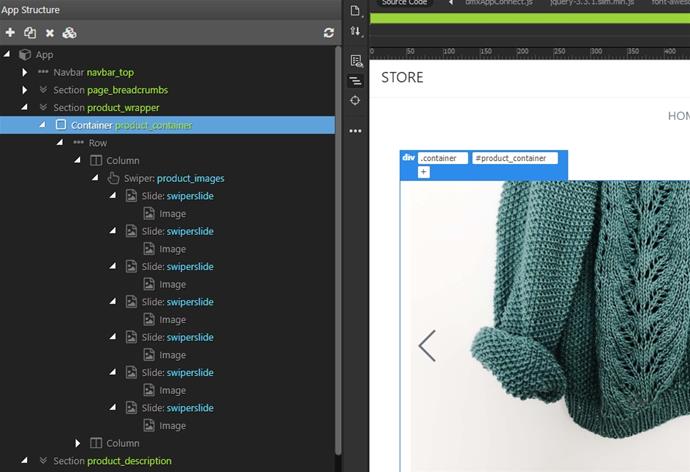Toggle the structure tree view icon

click(355, 81)
